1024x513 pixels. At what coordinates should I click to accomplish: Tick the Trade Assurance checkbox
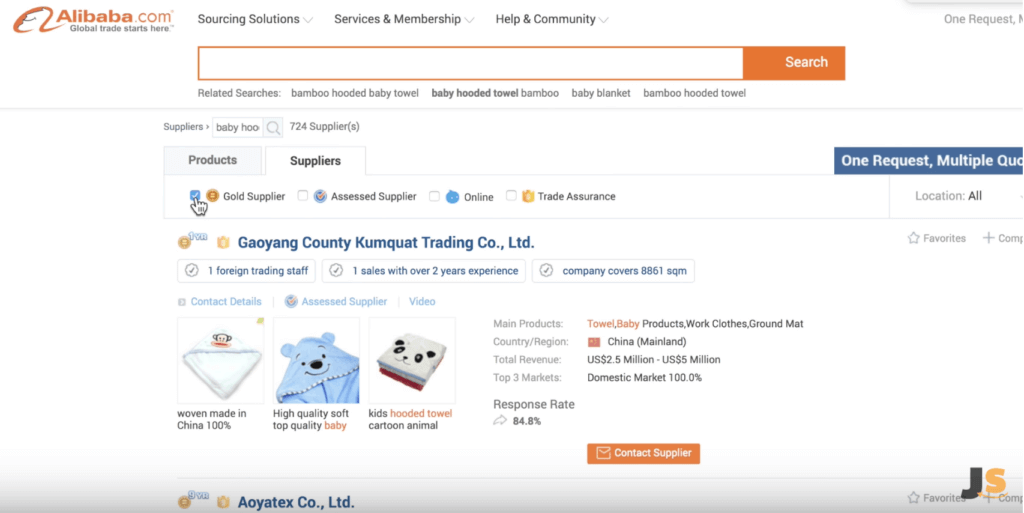(511, 195)
